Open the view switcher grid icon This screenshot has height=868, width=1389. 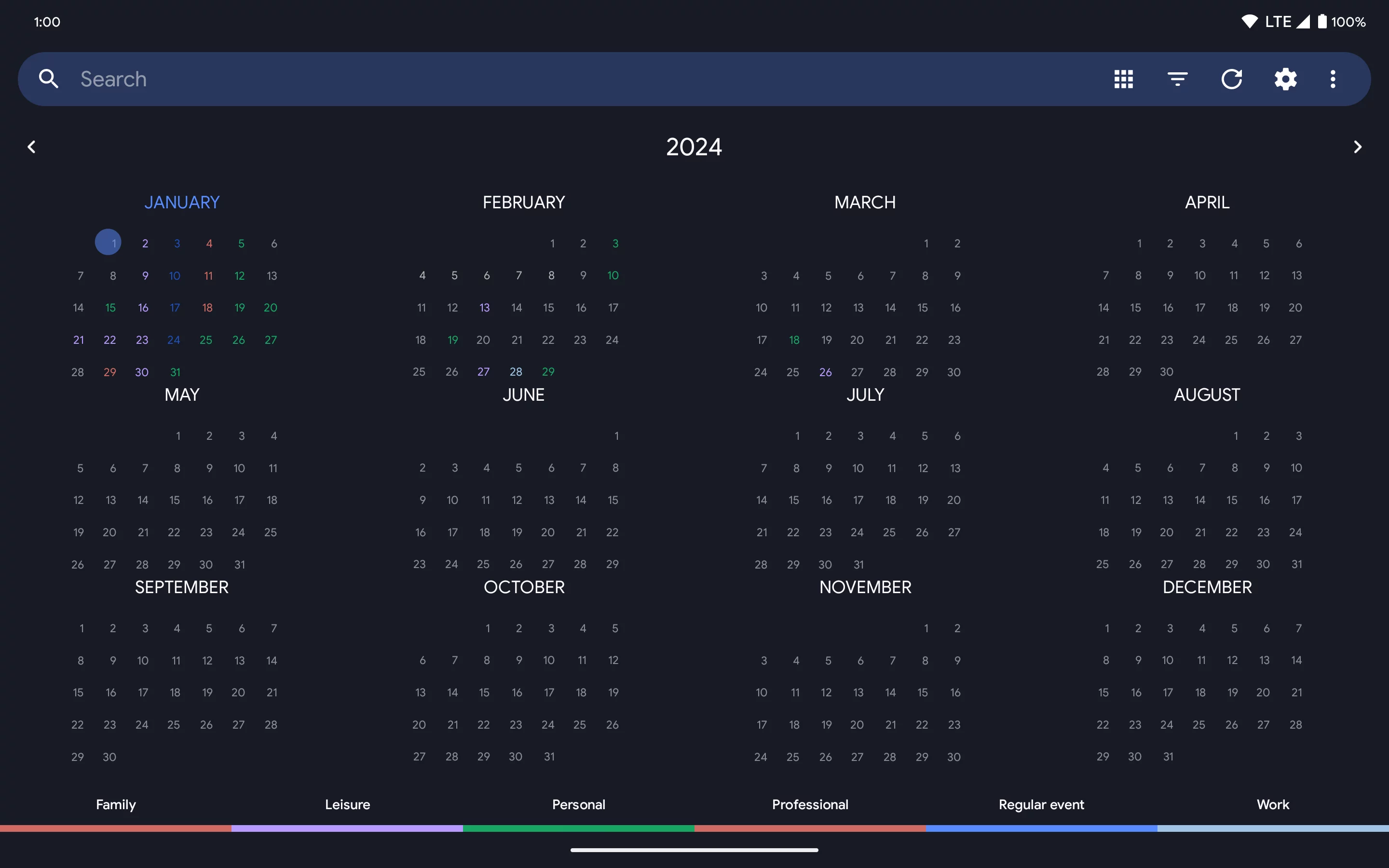pos(1123,79)
